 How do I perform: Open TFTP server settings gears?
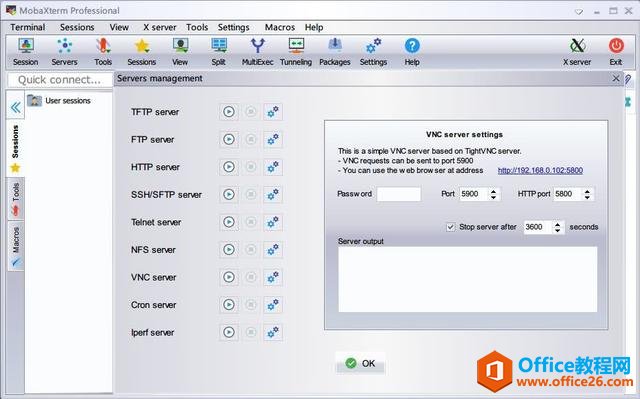[273, 112]
